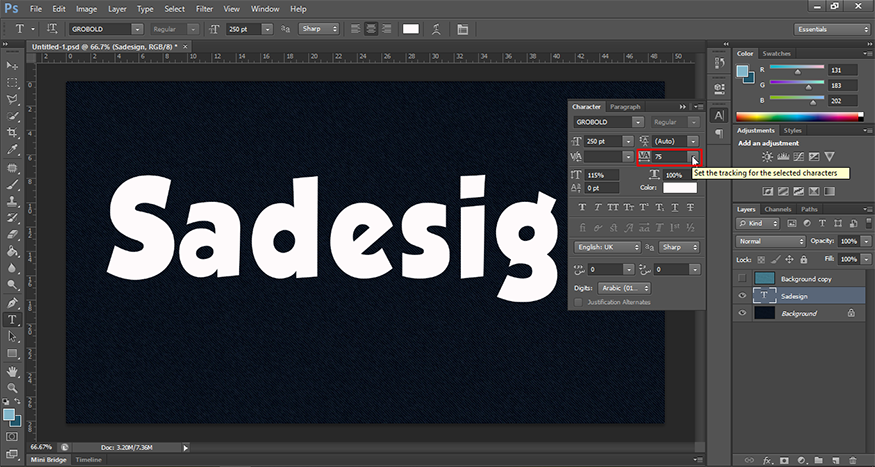Select the Brush tool
This screenshot has width=875, height=467.
(12, 184)
